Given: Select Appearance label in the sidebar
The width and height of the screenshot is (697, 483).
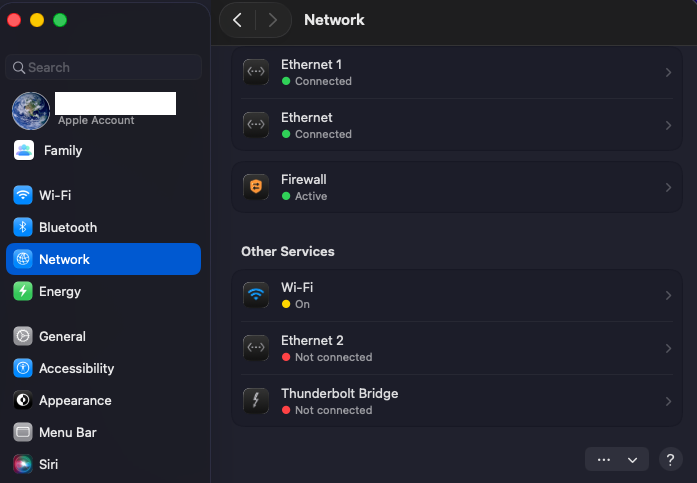Looking at the screenshot, I should coord(75,401).
